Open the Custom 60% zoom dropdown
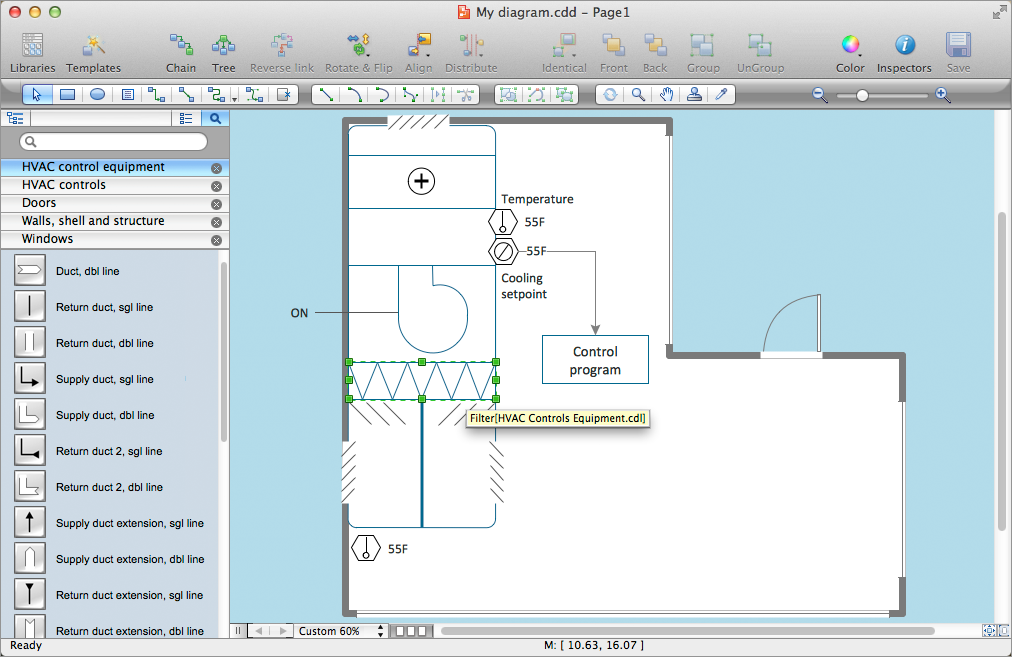 tap(342, 631)
